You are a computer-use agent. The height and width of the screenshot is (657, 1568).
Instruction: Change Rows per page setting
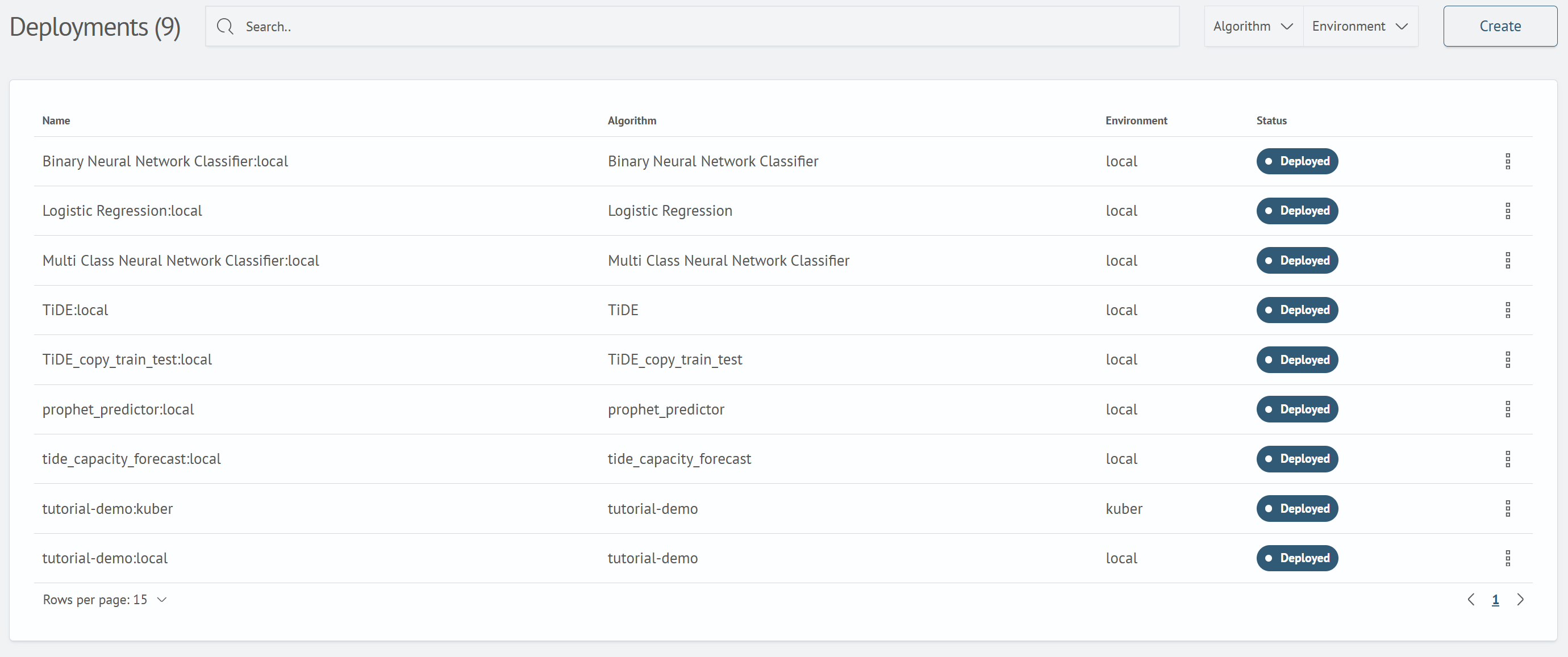tap(105, 600)
